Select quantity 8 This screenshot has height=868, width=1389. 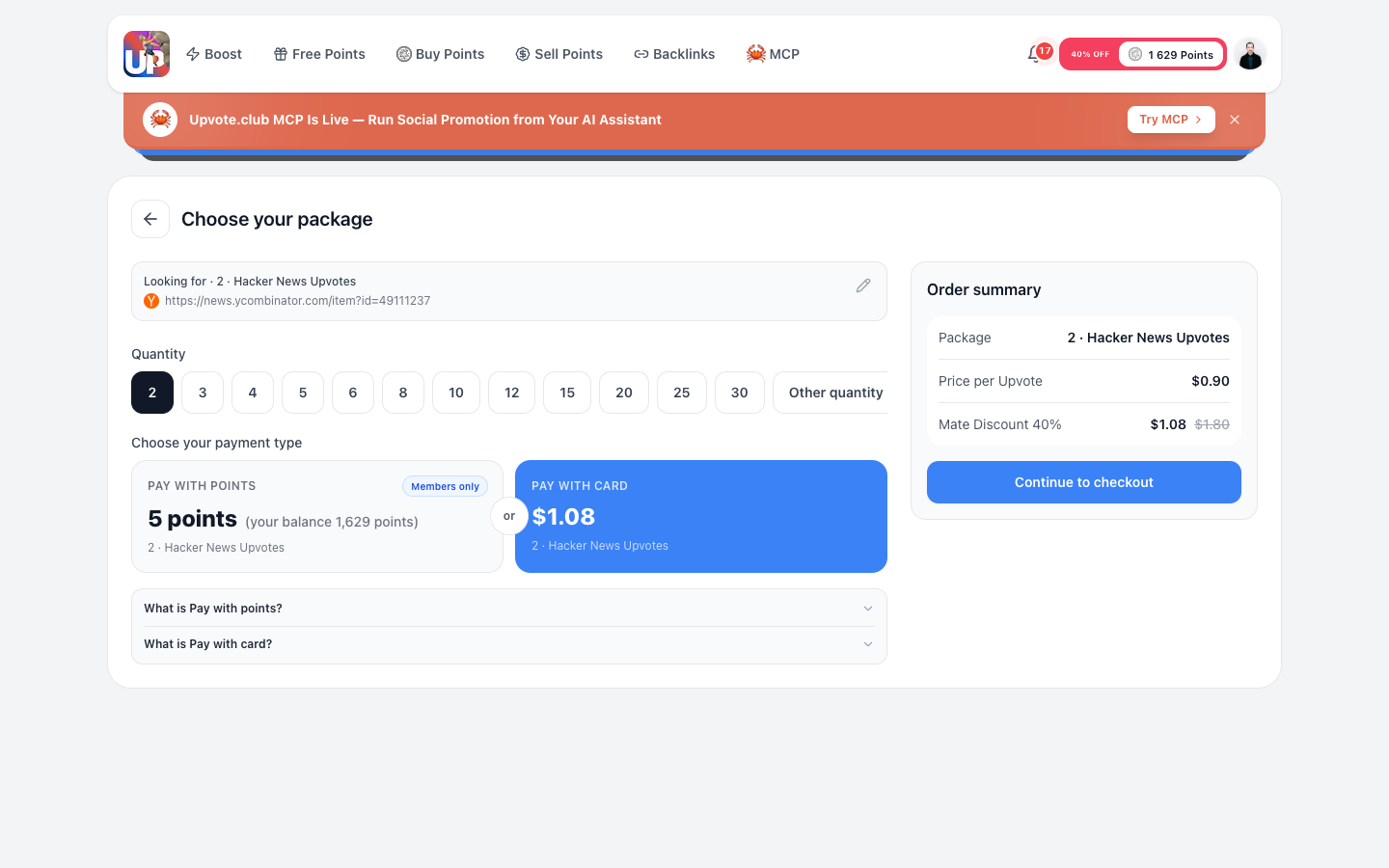[x=403, y=393]
